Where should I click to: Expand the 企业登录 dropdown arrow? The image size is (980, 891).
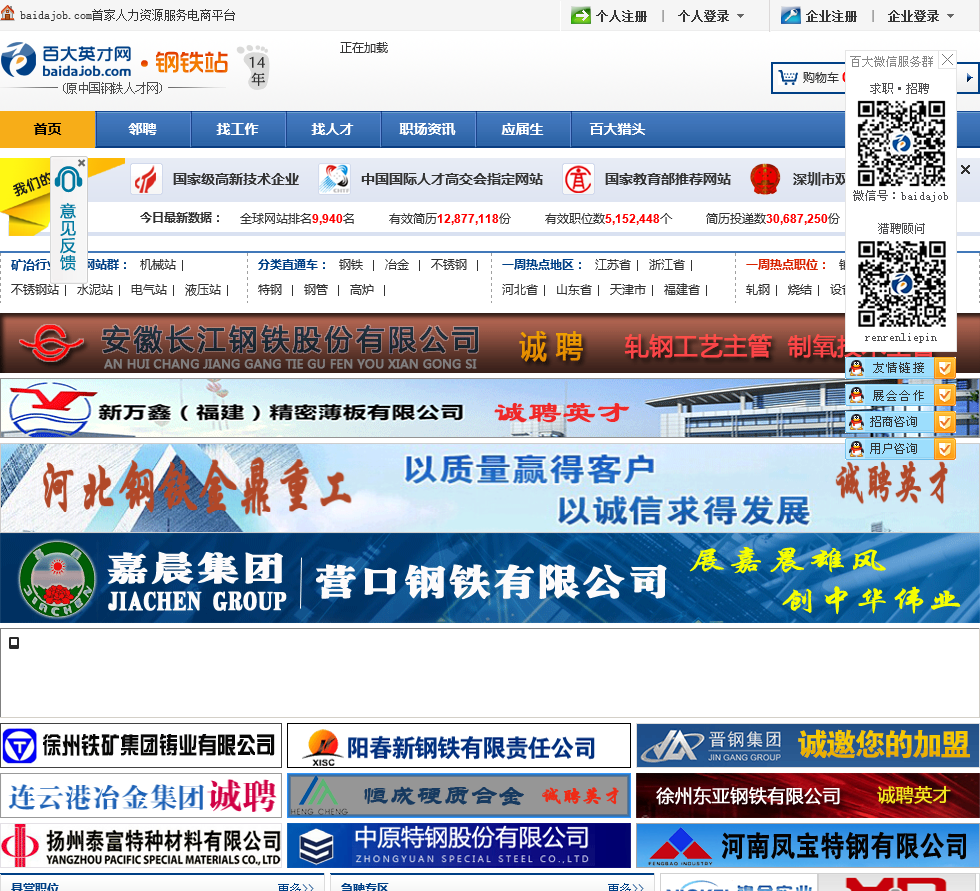coord(951,16)
